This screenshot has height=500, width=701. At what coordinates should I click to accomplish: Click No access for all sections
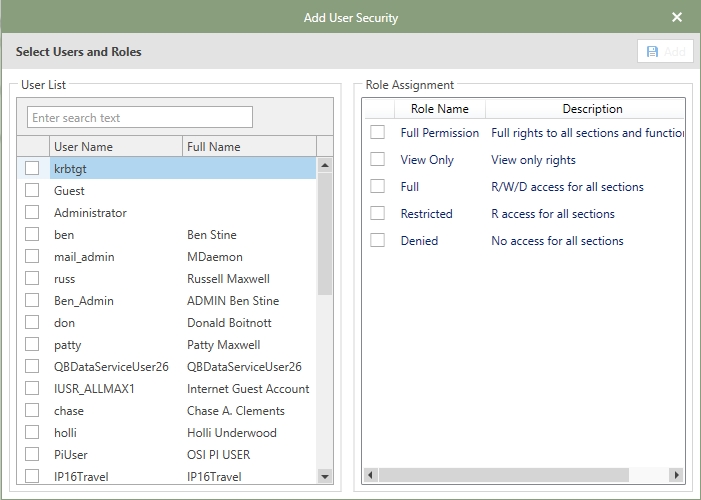557,241
